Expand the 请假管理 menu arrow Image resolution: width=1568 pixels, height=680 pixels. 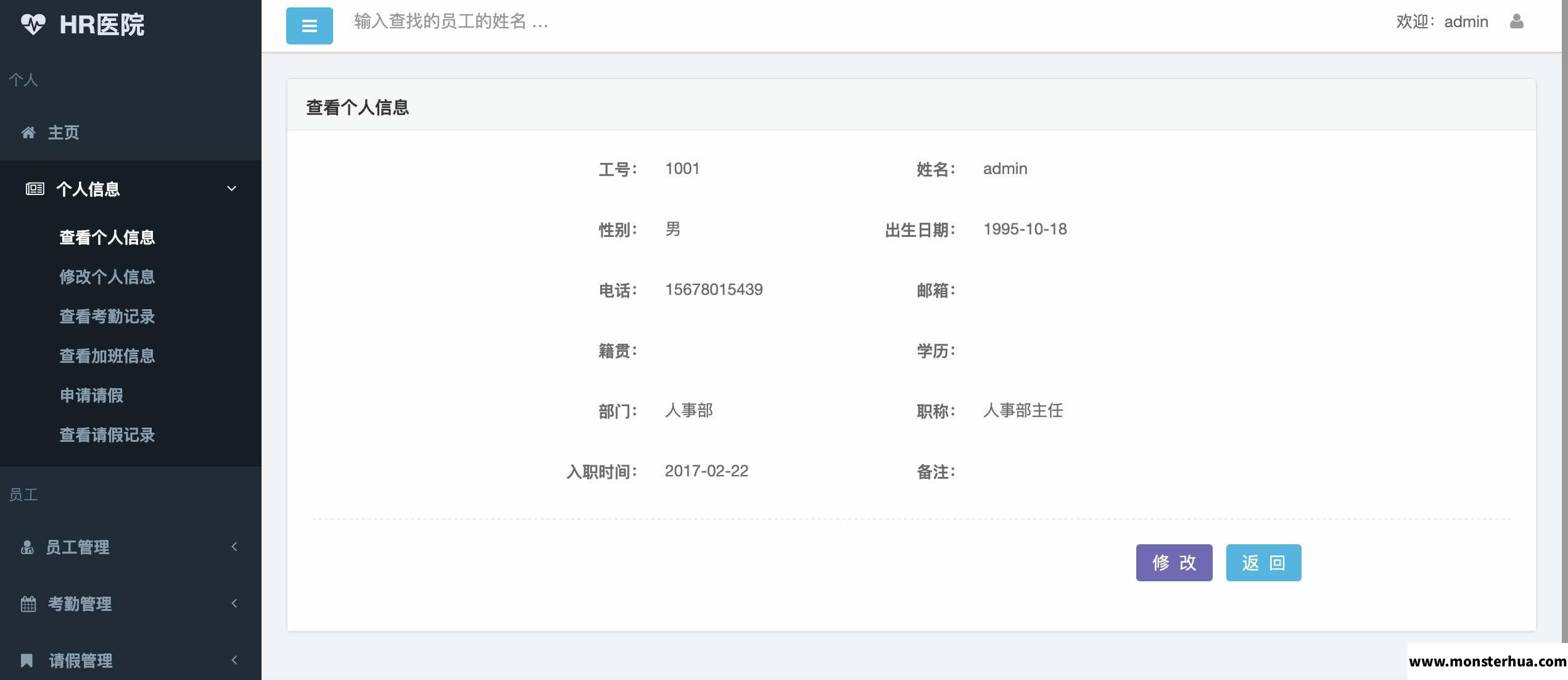pyautogui.click(x=234, y=660)
